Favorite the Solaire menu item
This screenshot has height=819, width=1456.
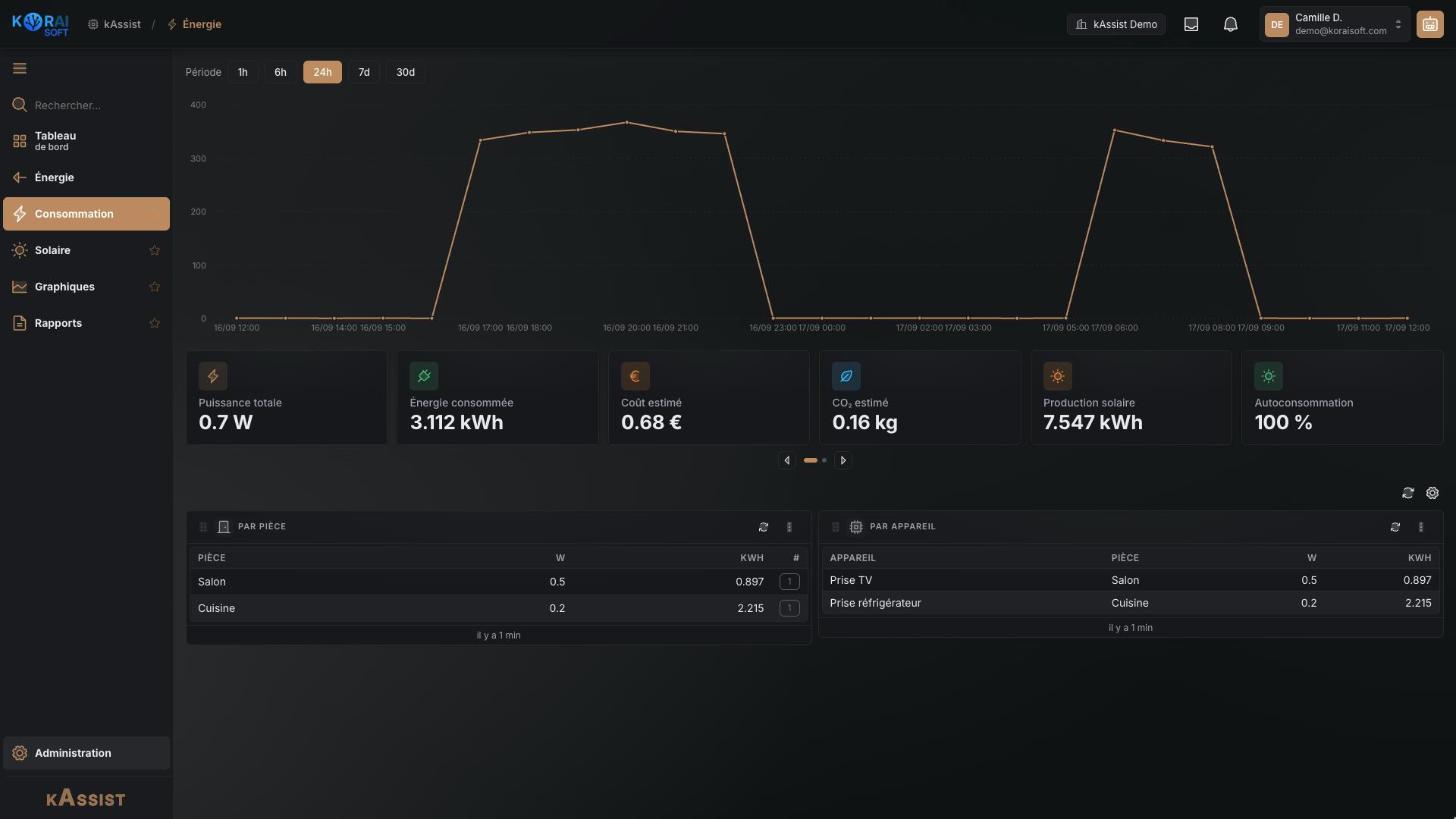[x=155, y=251]
